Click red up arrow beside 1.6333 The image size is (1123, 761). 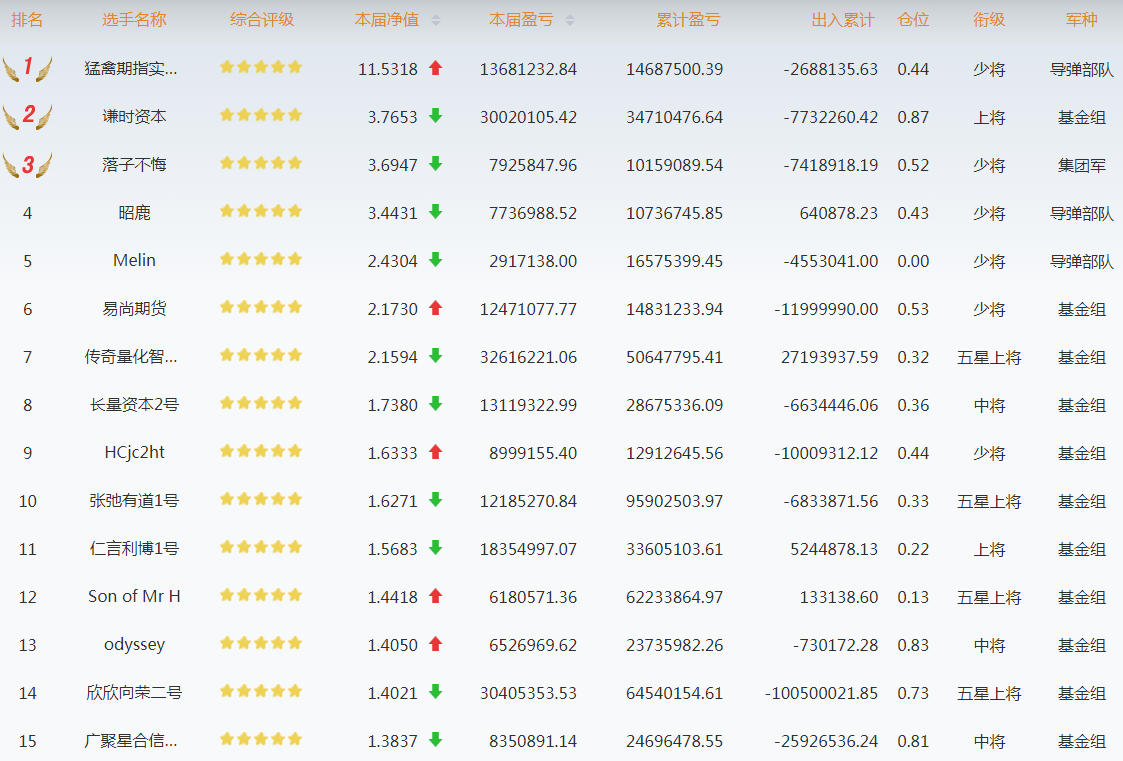coord(435,452)
